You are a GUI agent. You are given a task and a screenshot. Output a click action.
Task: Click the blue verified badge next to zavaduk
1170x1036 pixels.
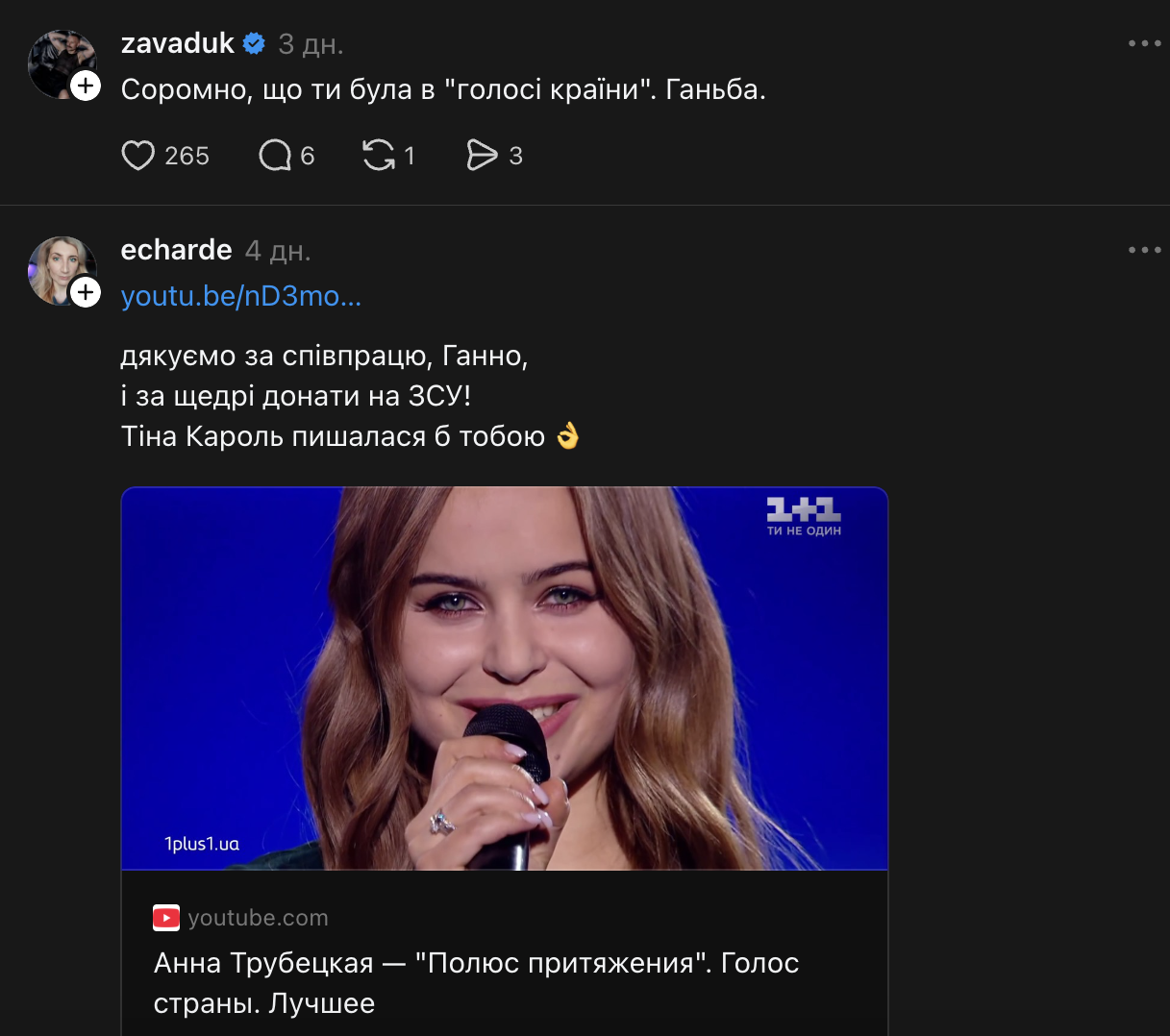pos(252,42)
